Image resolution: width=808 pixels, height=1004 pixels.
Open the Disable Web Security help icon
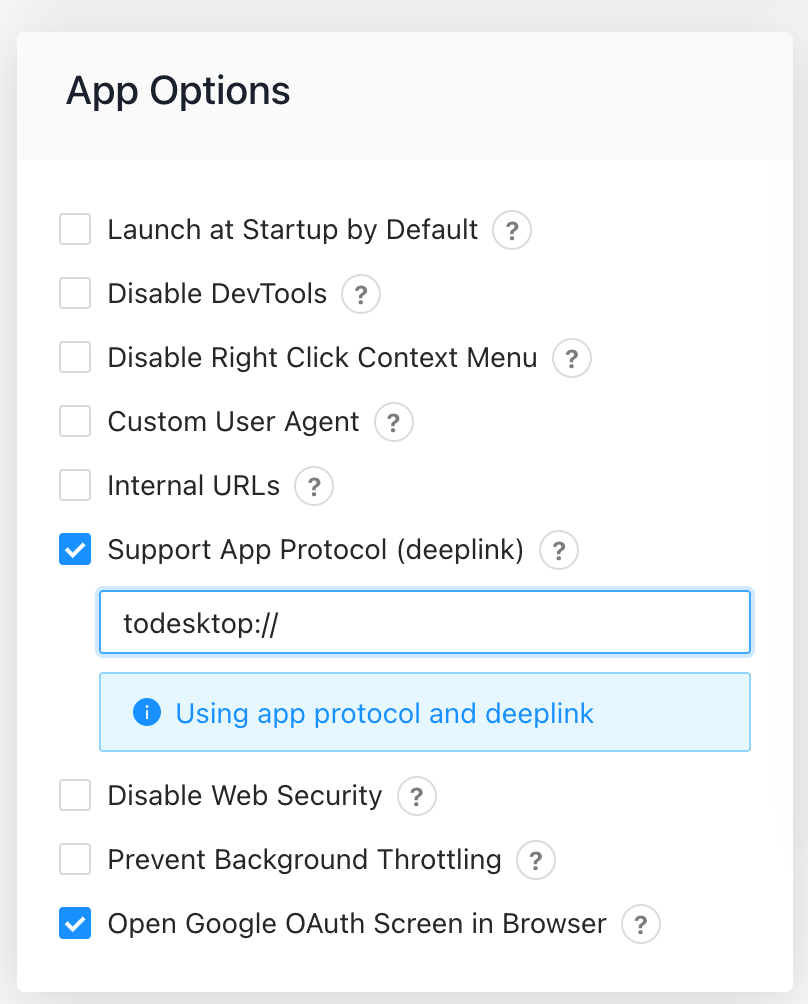coord(416,796)
